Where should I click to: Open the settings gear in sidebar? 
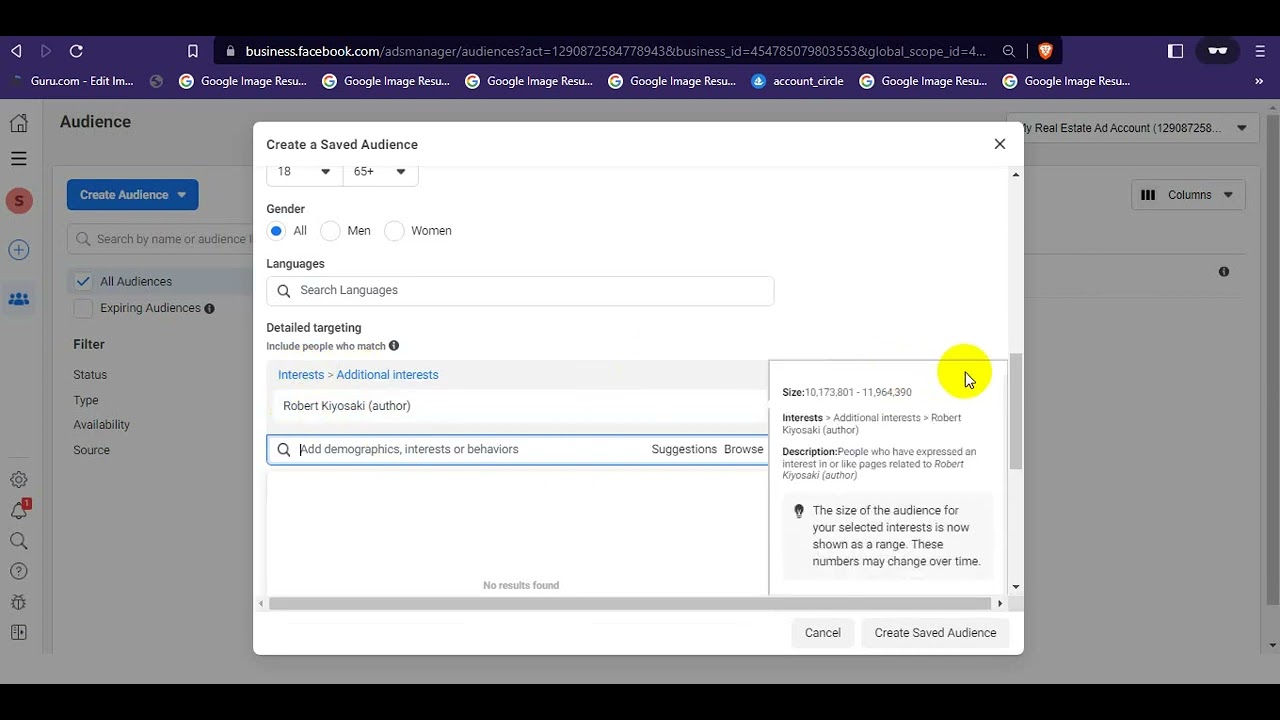tap(19, 480)
